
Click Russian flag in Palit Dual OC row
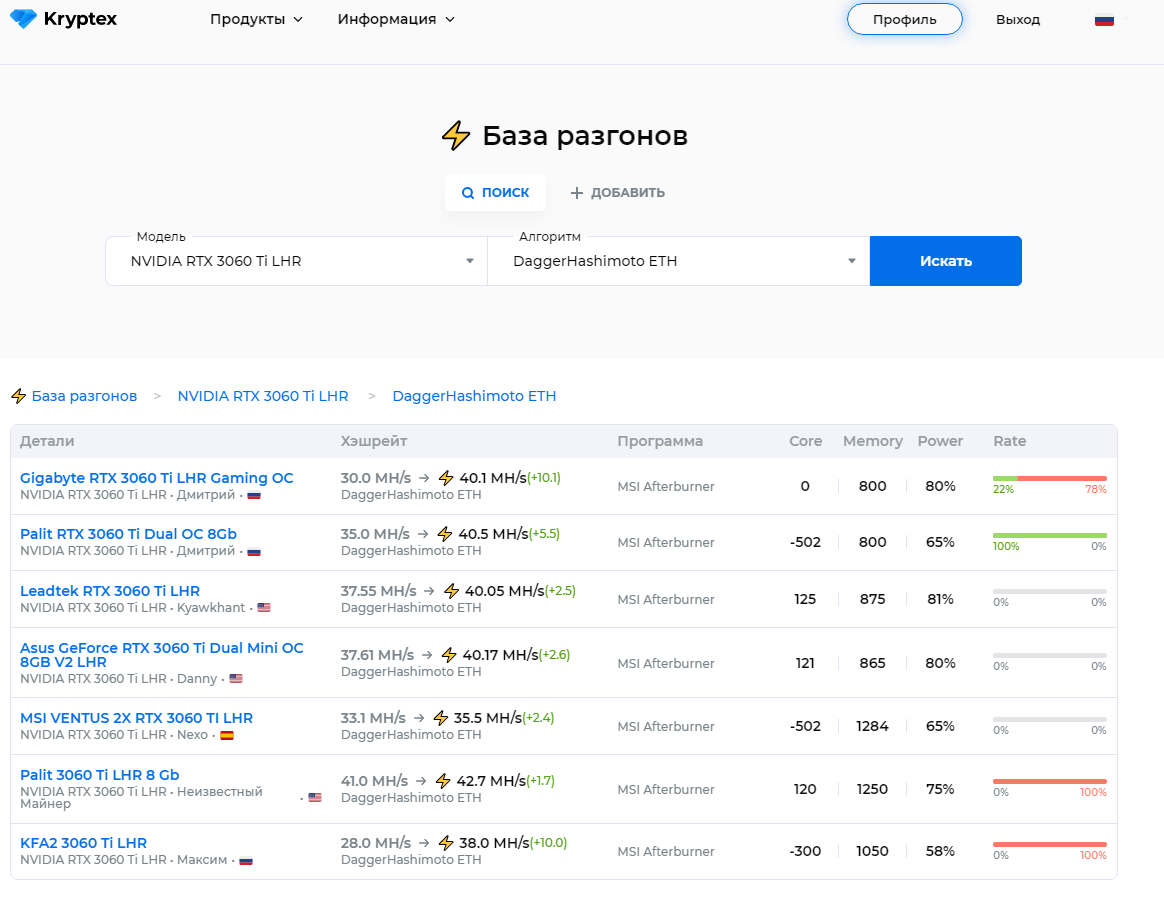[254, 552]
